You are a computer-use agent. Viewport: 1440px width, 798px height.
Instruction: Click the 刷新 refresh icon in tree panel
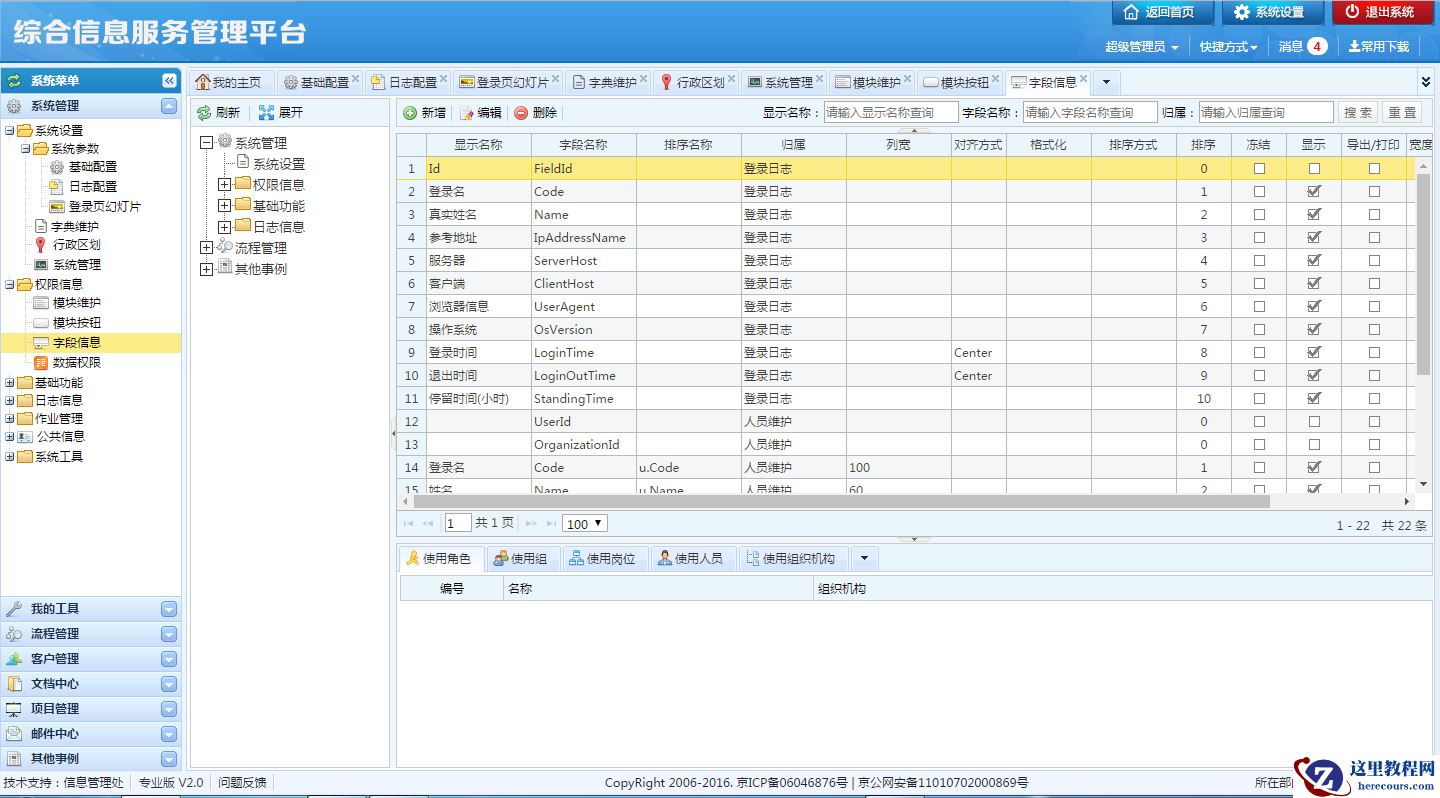click(x=204, y=113)
